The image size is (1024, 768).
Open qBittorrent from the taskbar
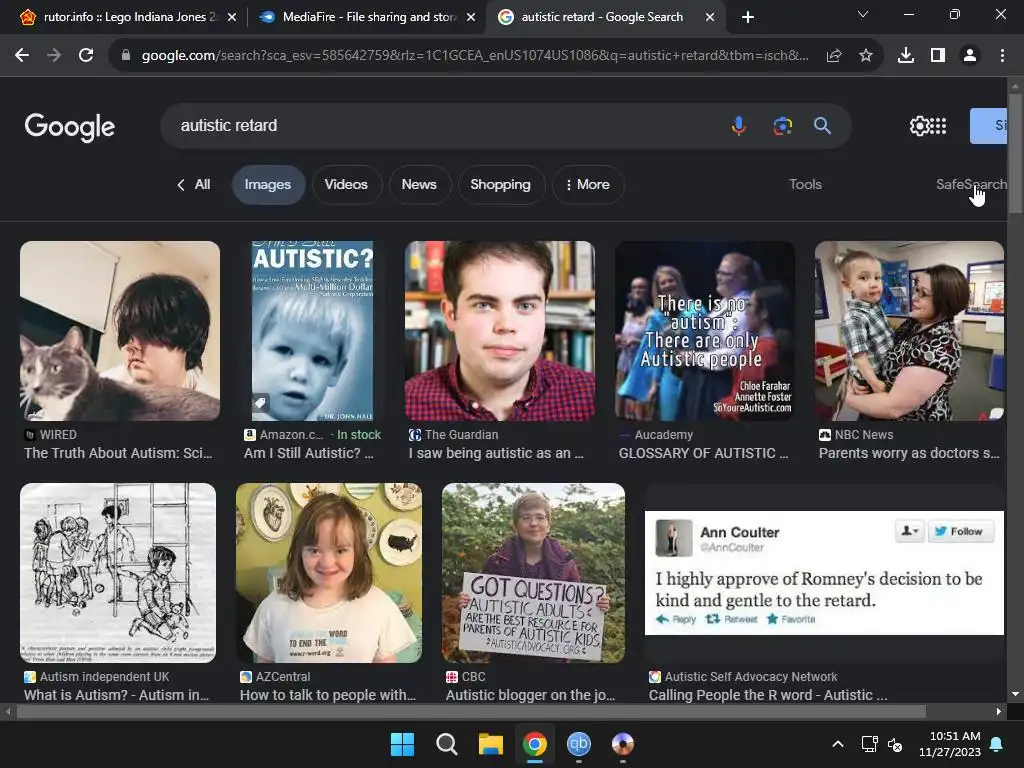579,744
